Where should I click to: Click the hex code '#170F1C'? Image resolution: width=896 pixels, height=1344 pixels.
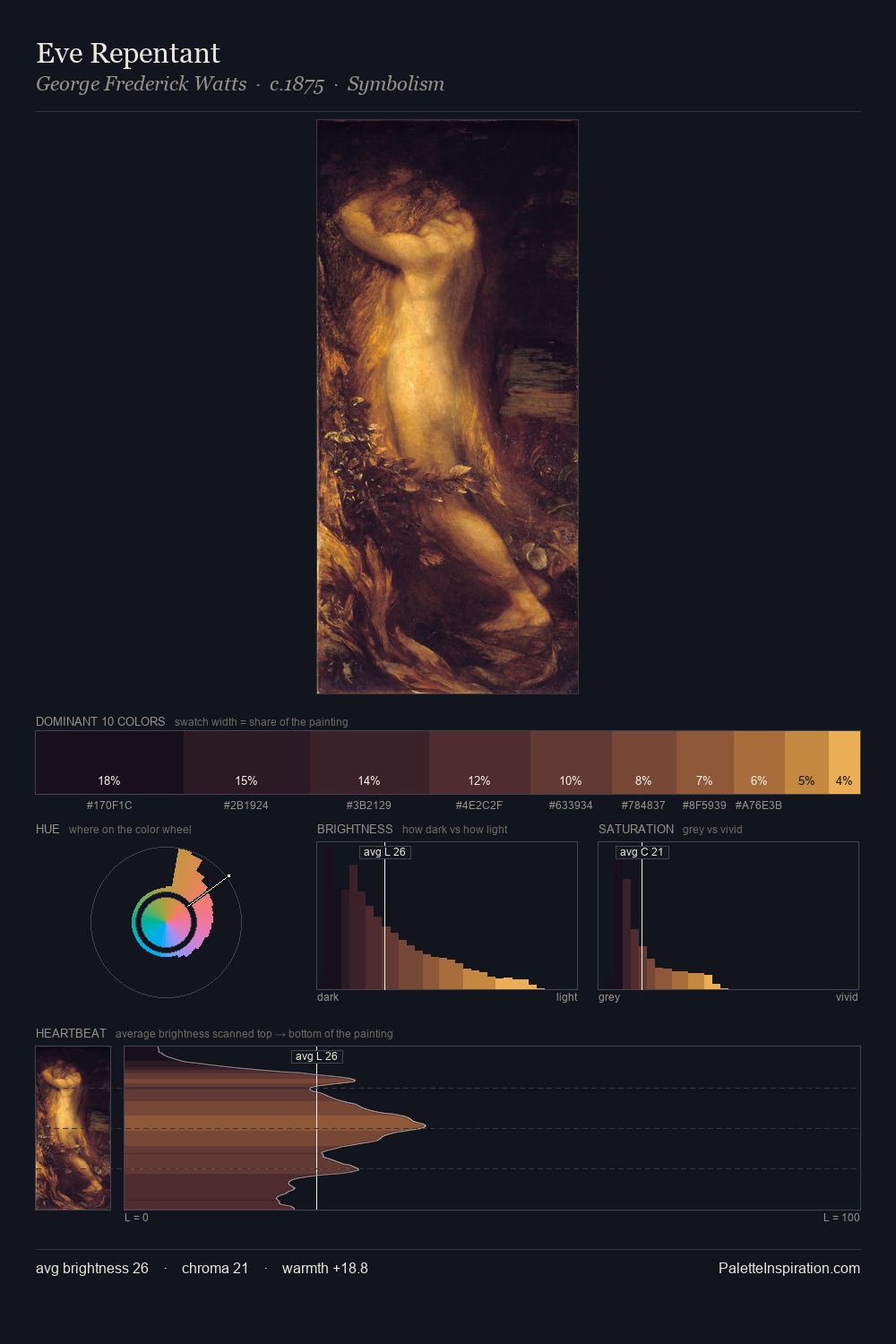point(109,806)
